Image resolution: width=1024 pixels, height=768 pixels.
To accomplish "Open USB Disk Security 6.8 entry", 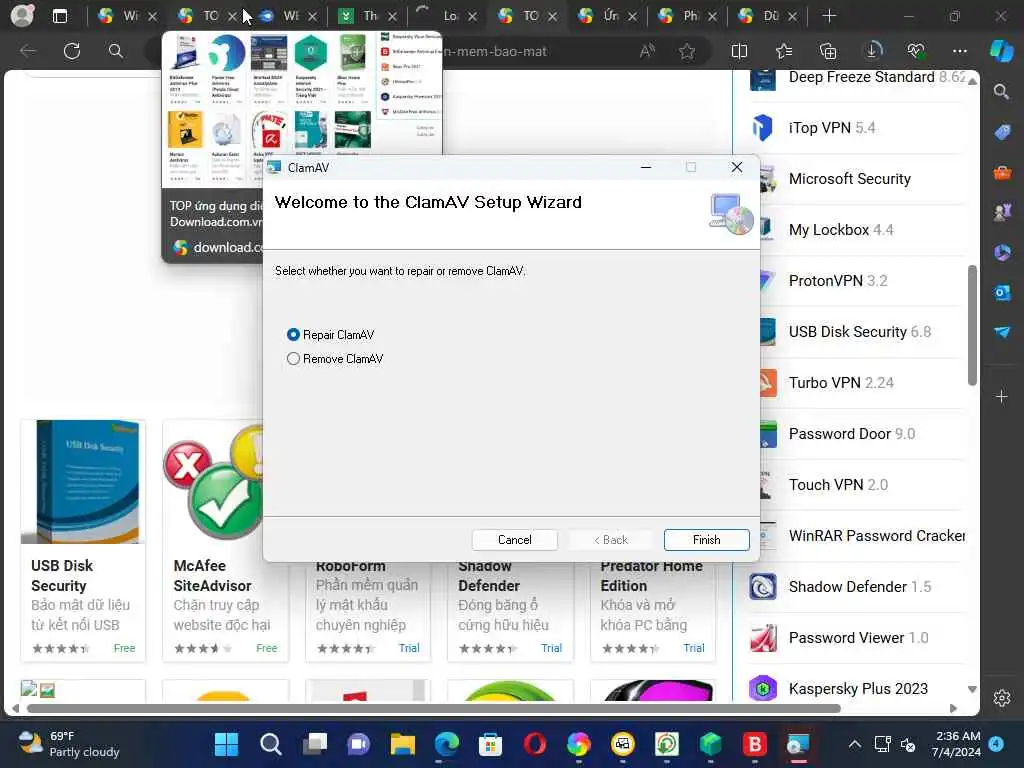I will point(859,332).
